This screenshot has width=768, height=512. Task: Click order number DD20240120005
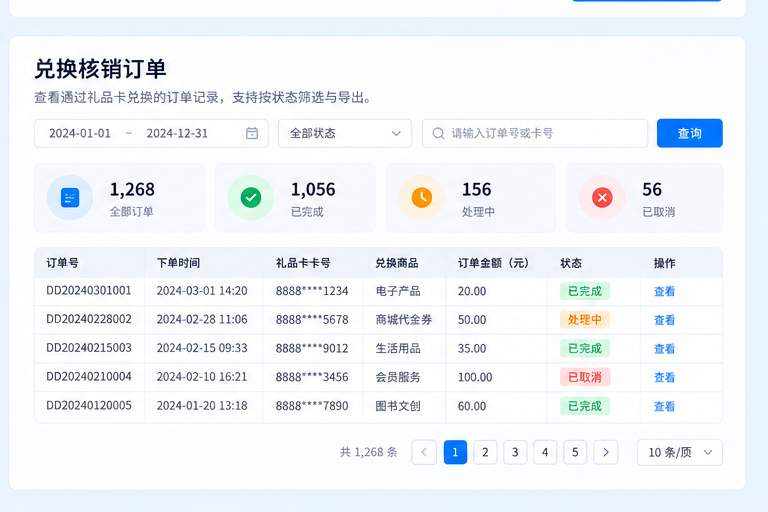89,405
